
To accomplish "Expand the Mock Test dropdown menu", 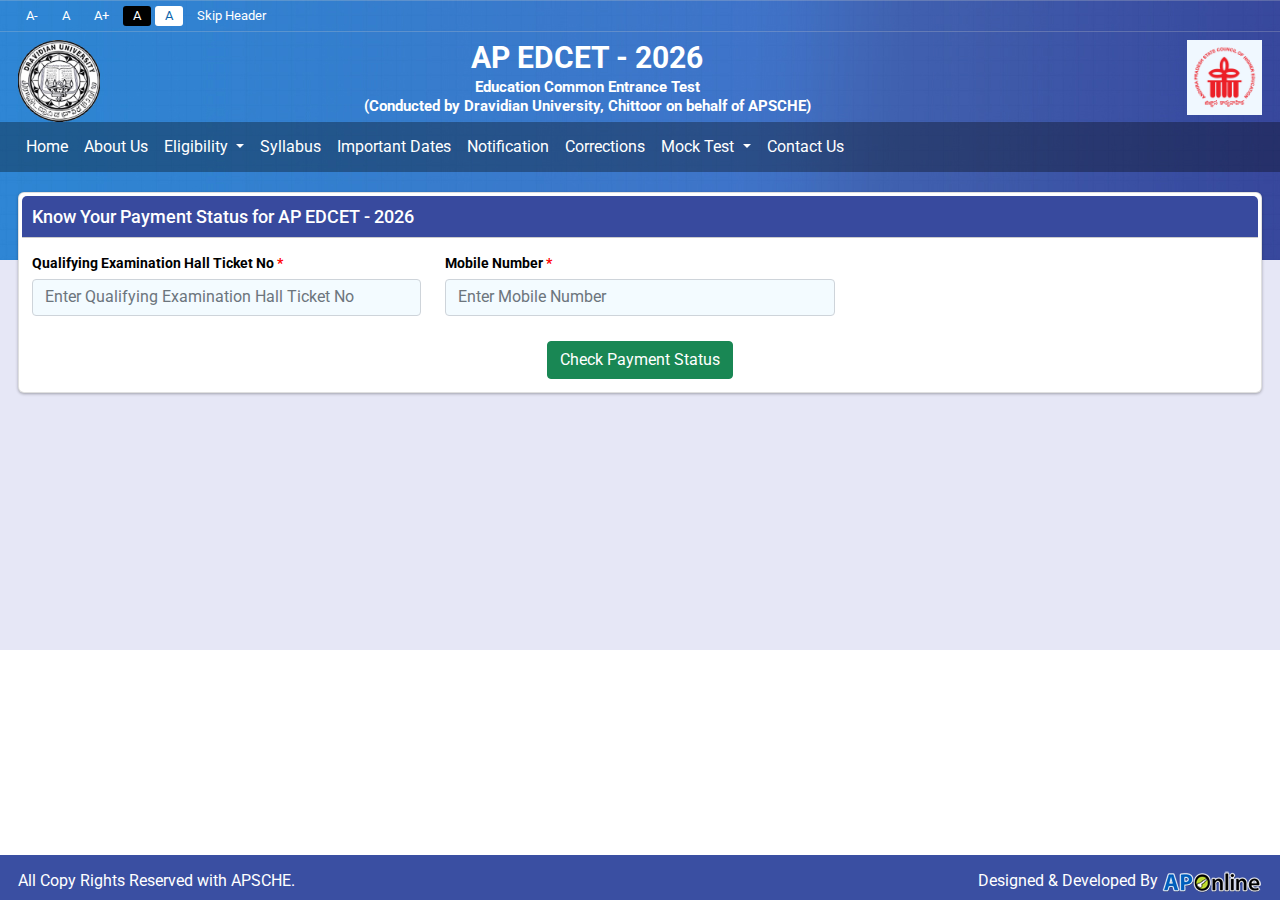I will click(x=706, y=146).
